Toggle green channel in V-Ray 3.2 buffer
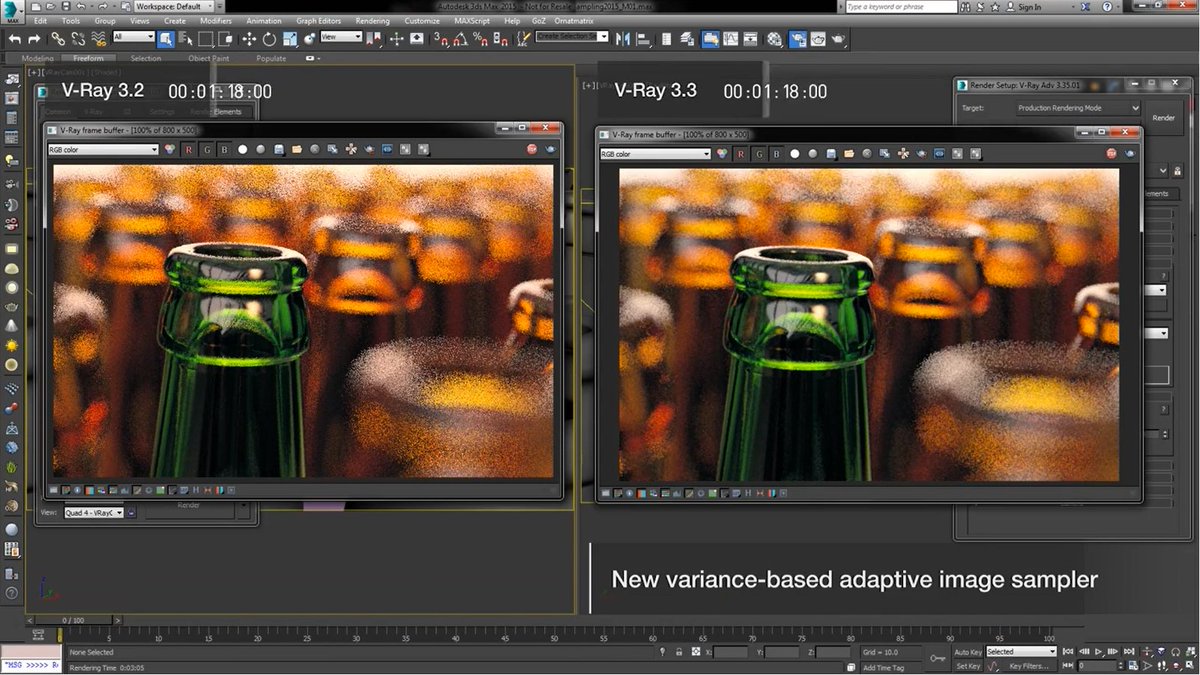1200x675 pixels. coord(207,149)
